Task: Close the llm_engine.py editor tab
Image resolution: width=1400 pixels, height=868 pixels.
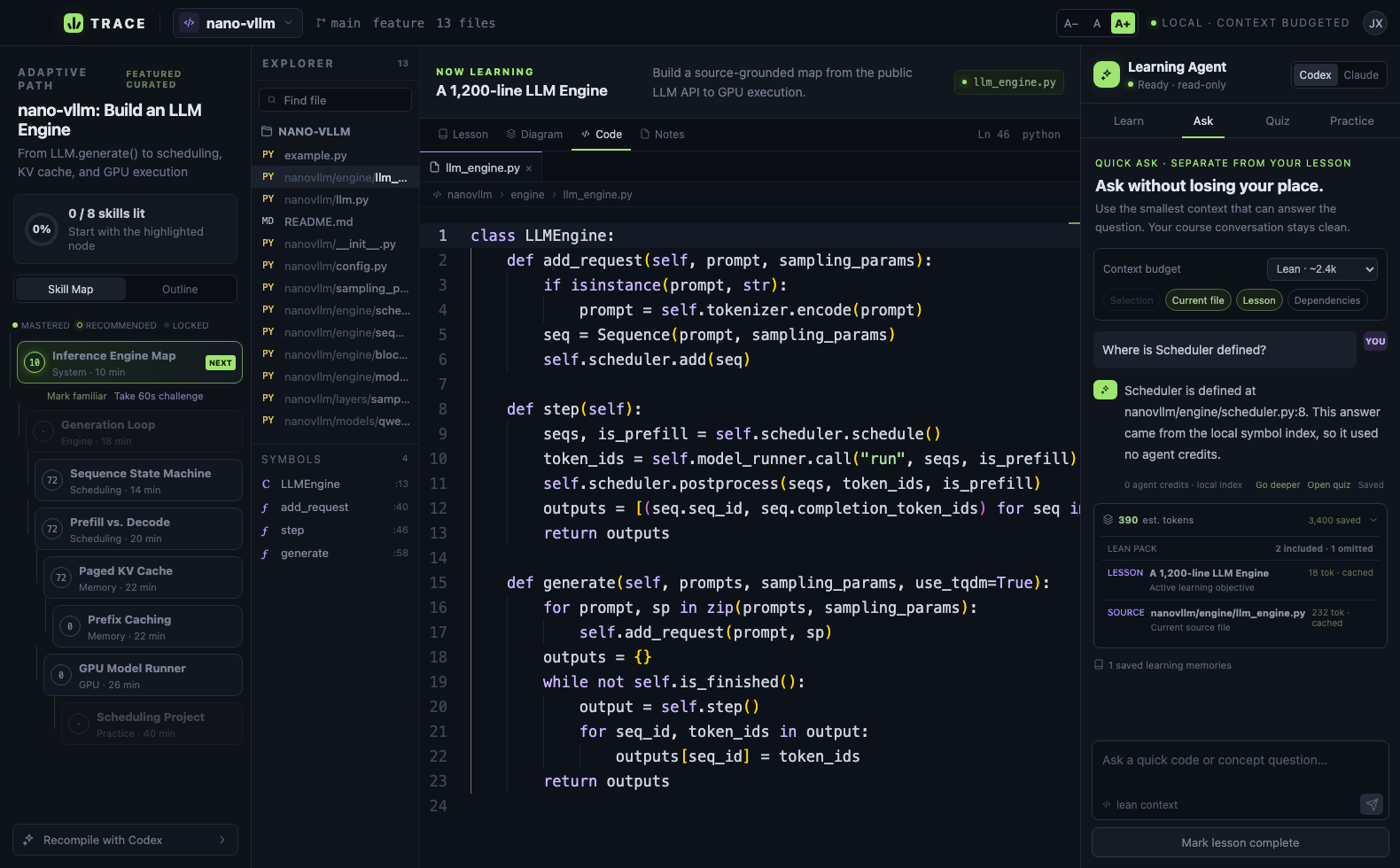Action: 529,168
